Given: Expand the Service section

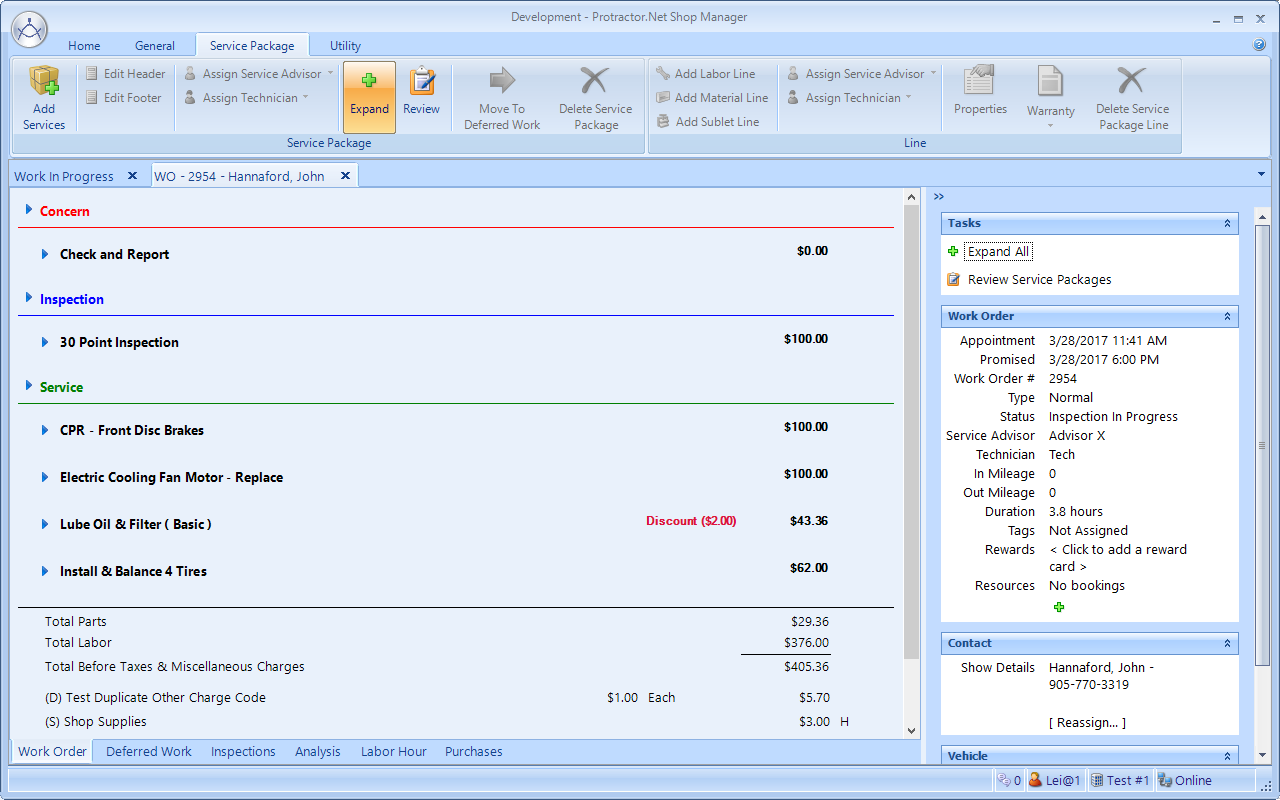Looking at the screenshot, I should click(x=29, y=386).
